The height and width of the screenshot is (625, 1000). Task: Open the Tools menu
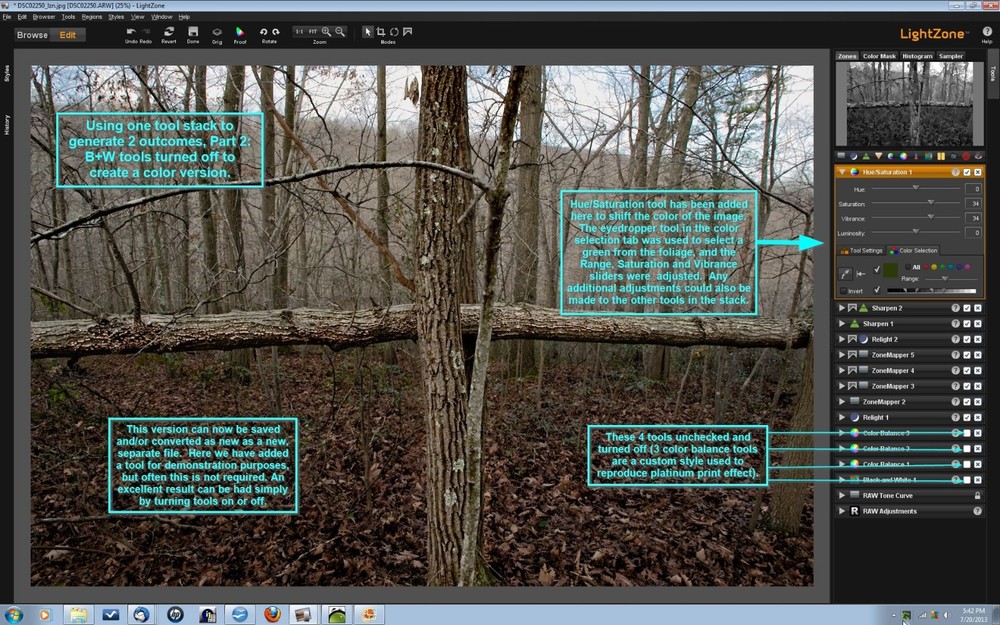click(67, 16)
